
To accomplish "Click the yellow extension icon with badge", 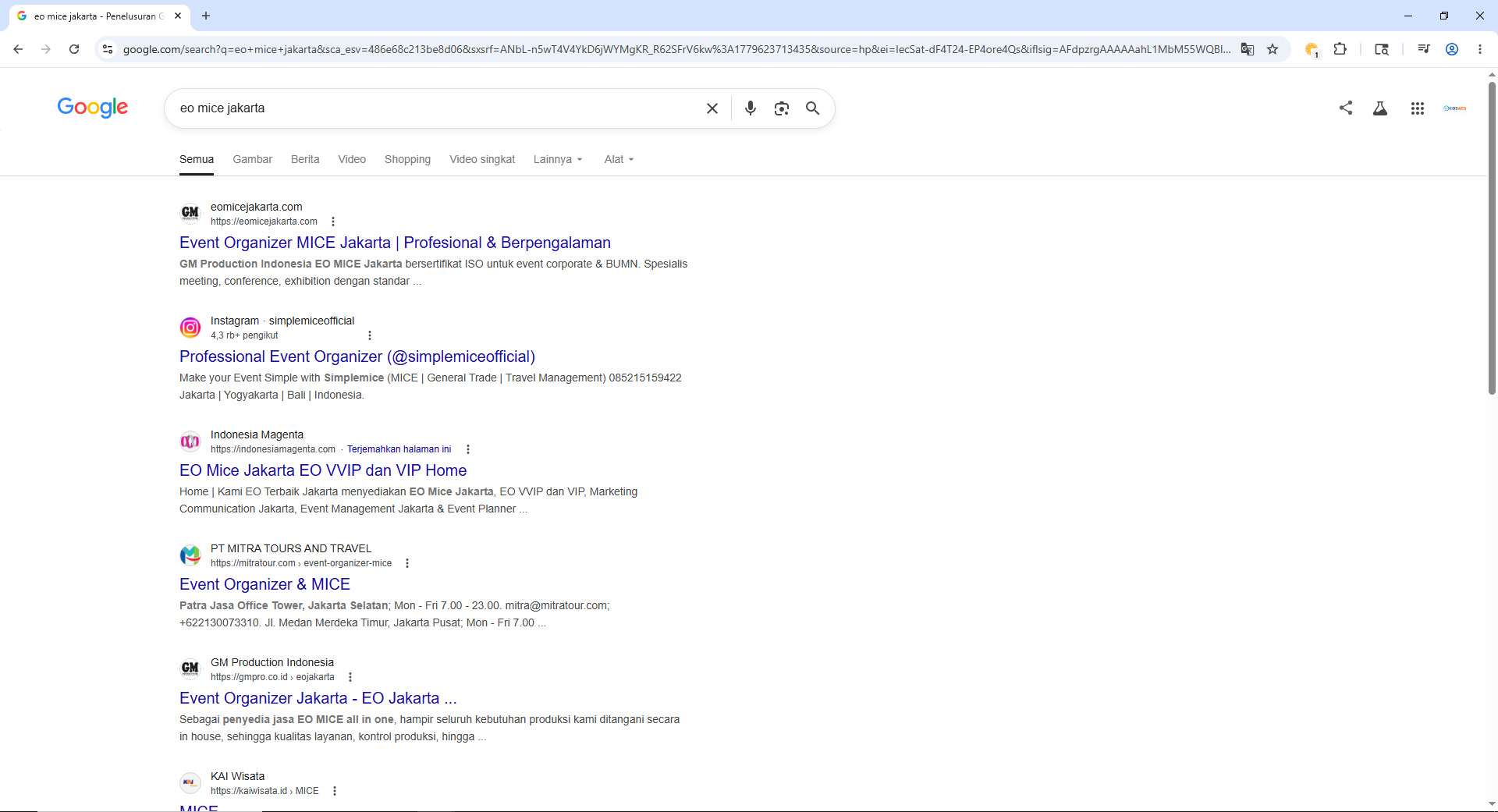I will (1312, 50).
